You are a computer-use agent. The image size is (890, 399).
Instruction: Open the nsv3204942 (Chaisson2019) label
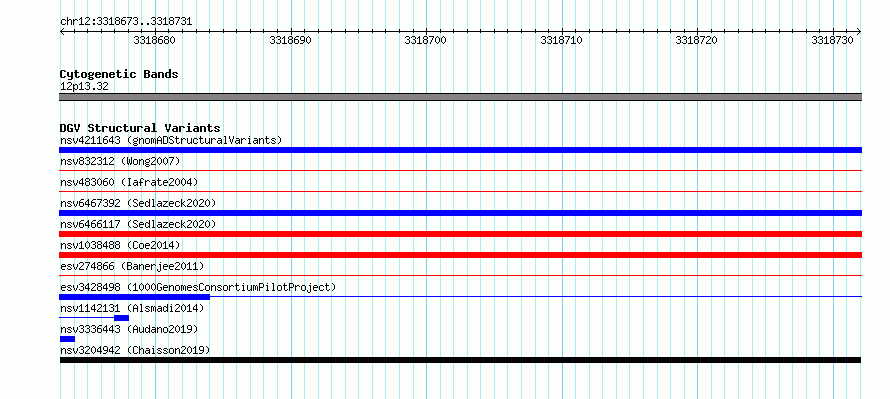tap(135, 350)
